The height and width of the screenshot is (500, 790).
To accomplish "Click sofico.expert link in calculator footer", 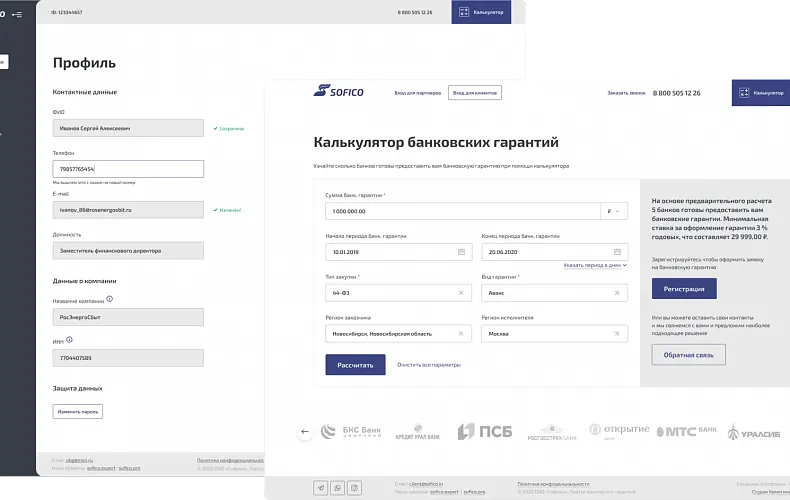I will (x=444, y=491).
